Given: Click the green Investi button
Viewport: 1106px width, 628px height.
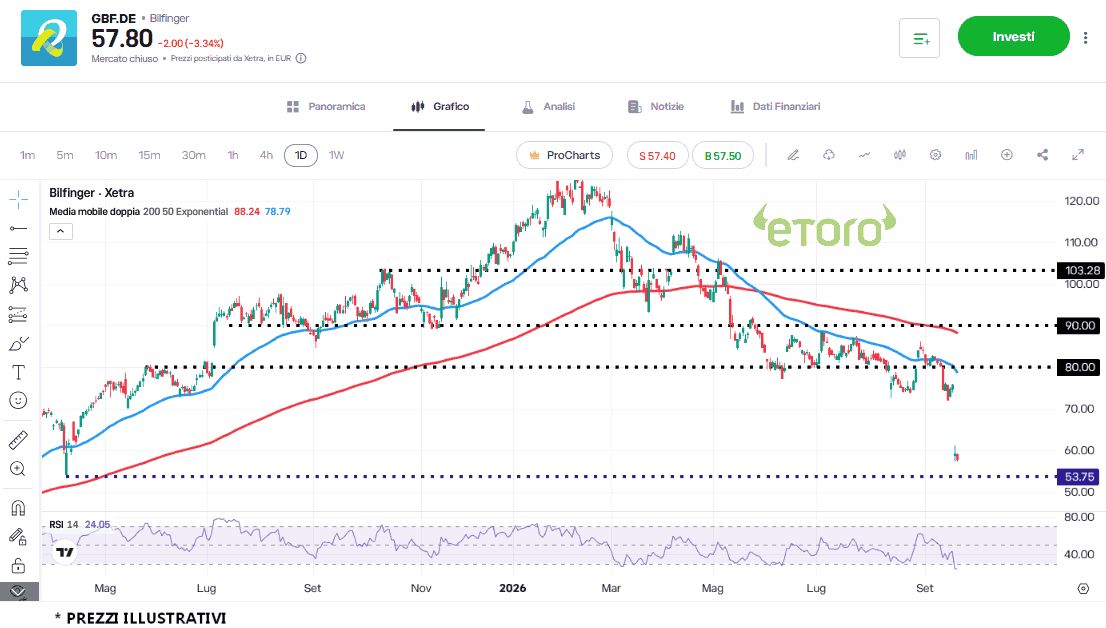Looking at the screenshot, I should (x=1014, y=37).
